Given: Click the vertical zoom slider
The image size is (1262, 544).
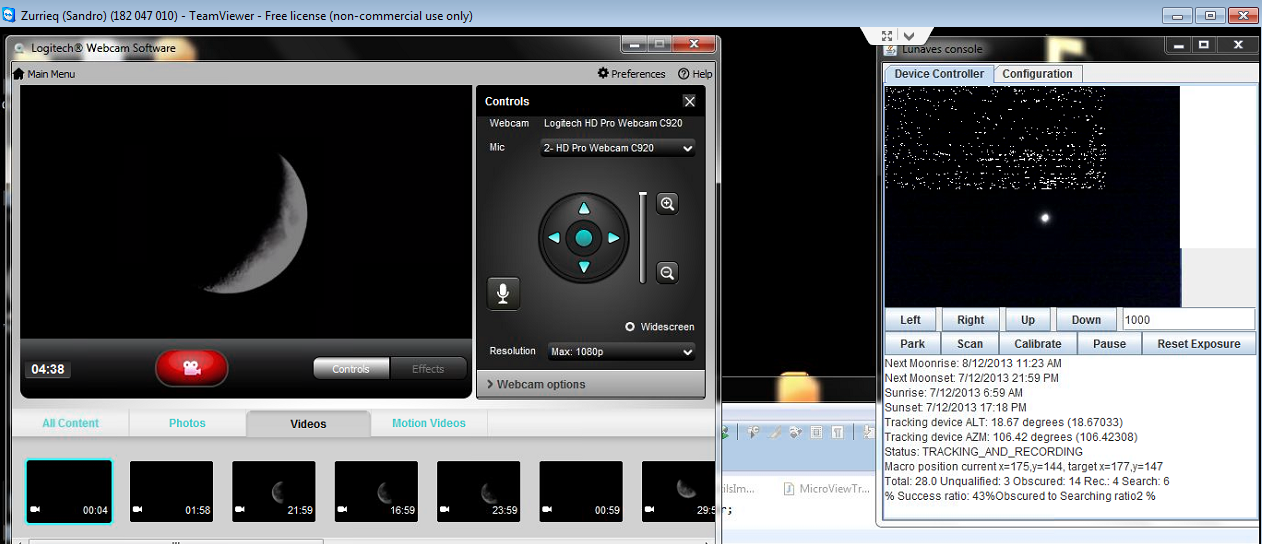Looking at the screenshot, I should click(x=643, y=238).
